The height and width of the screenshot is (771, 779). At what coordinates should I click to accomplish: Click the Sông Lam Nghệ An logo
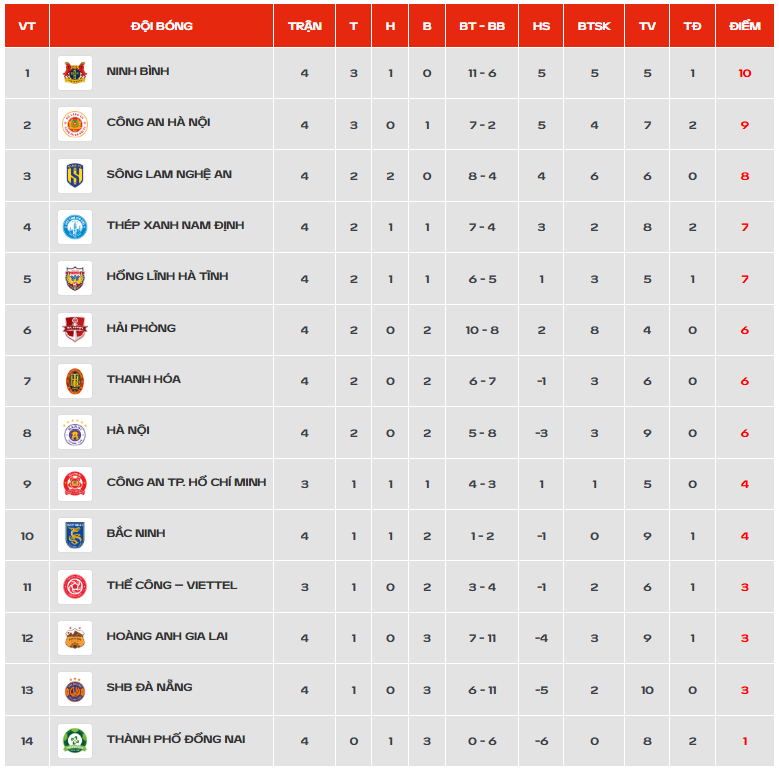point(75,176)
